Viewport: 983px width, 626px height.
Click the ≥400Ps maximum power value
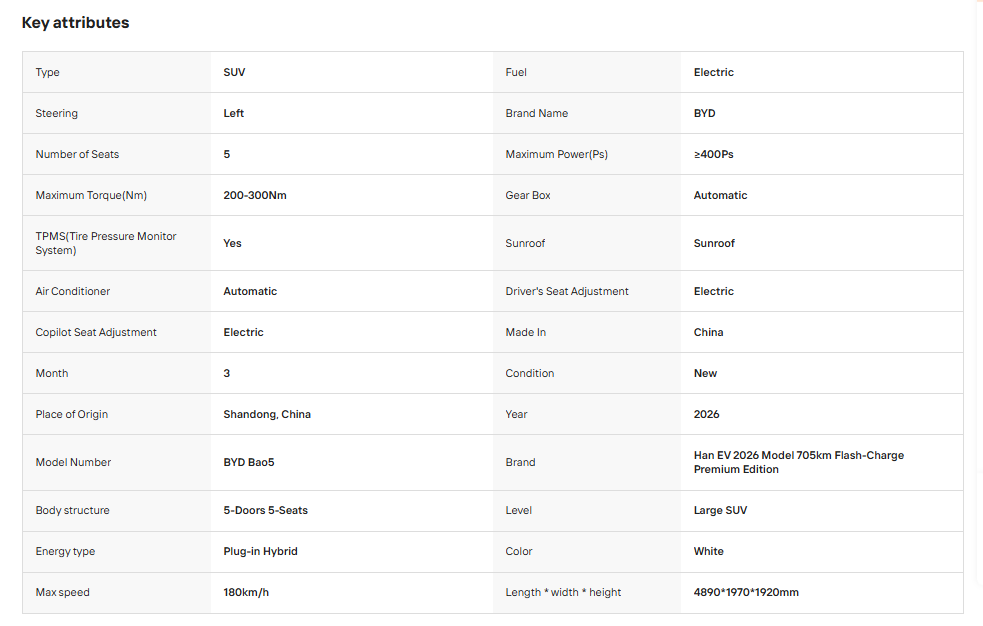point(713,154)
